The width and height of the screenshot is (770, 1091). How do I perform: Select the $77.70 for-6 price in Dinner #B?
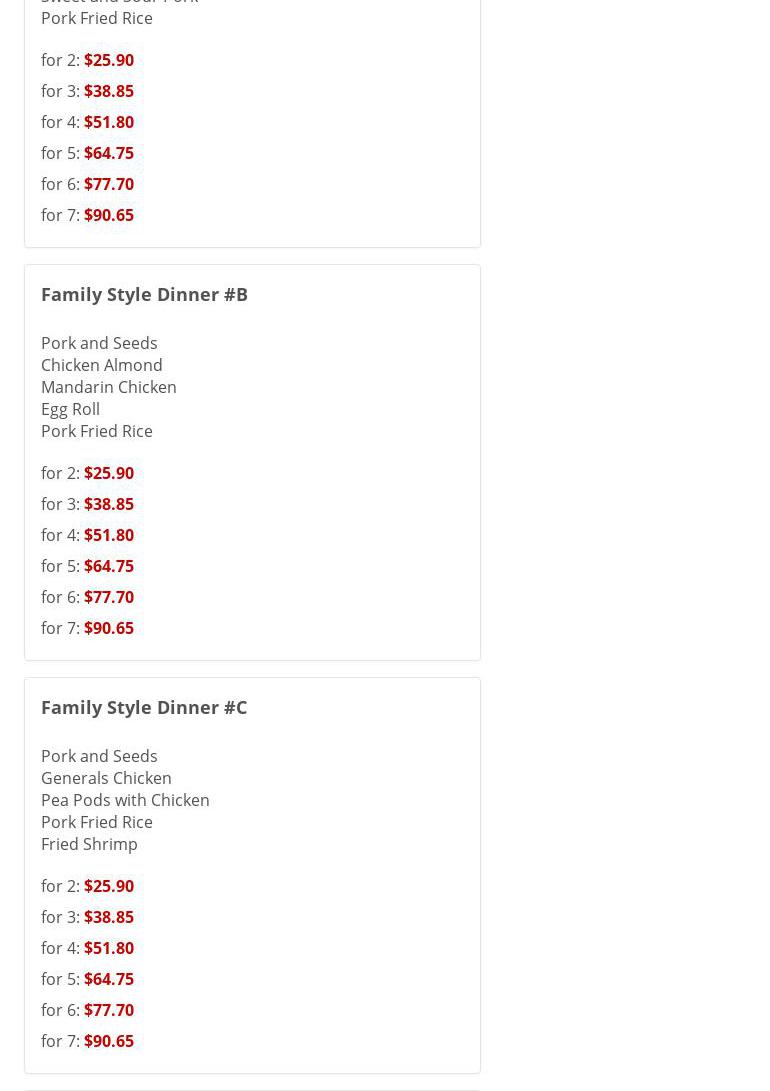[x=109, y=597]
